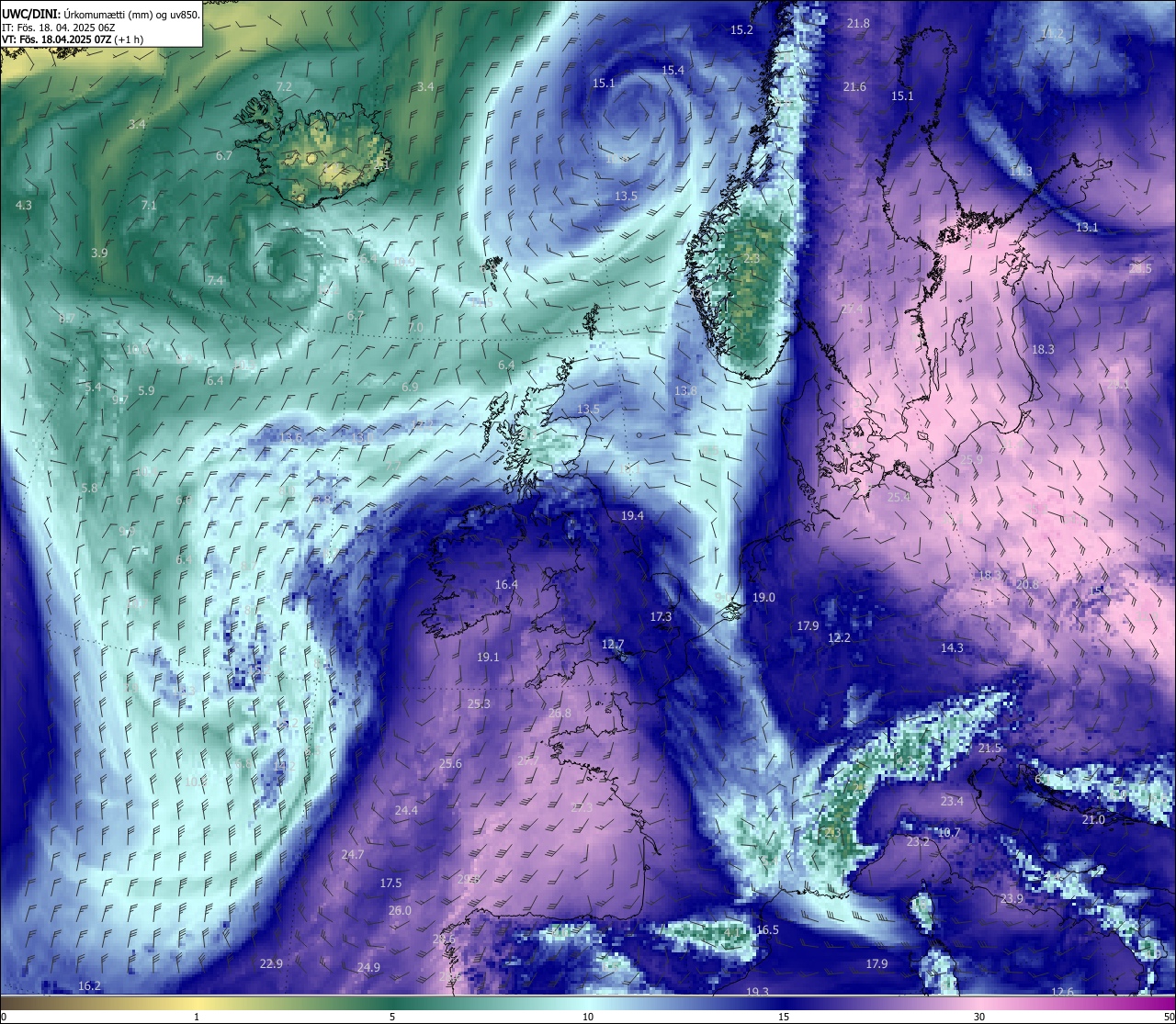Click the map value "23.2"
The height and width of the screenshot is (1024, 1176).
[918, 842]
